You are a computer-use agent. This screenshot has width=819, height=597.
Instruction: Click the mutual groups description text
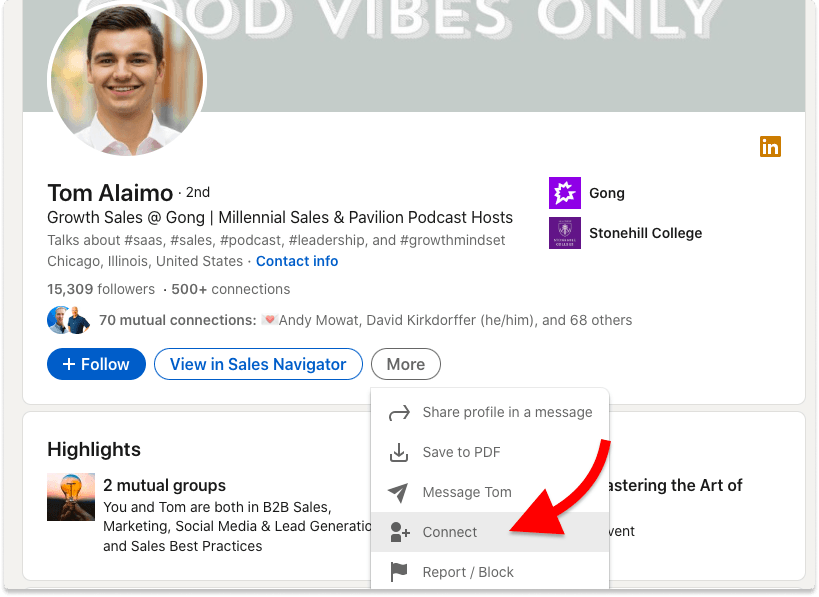point(237,526)
